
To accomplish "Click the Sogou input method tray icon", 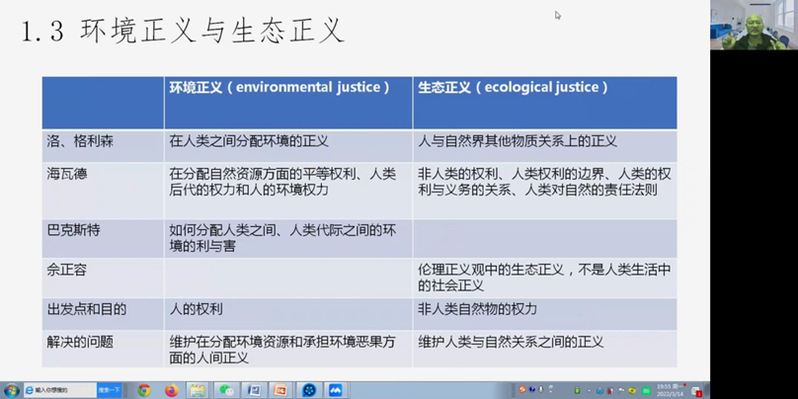I will click(x=523, y=389).
